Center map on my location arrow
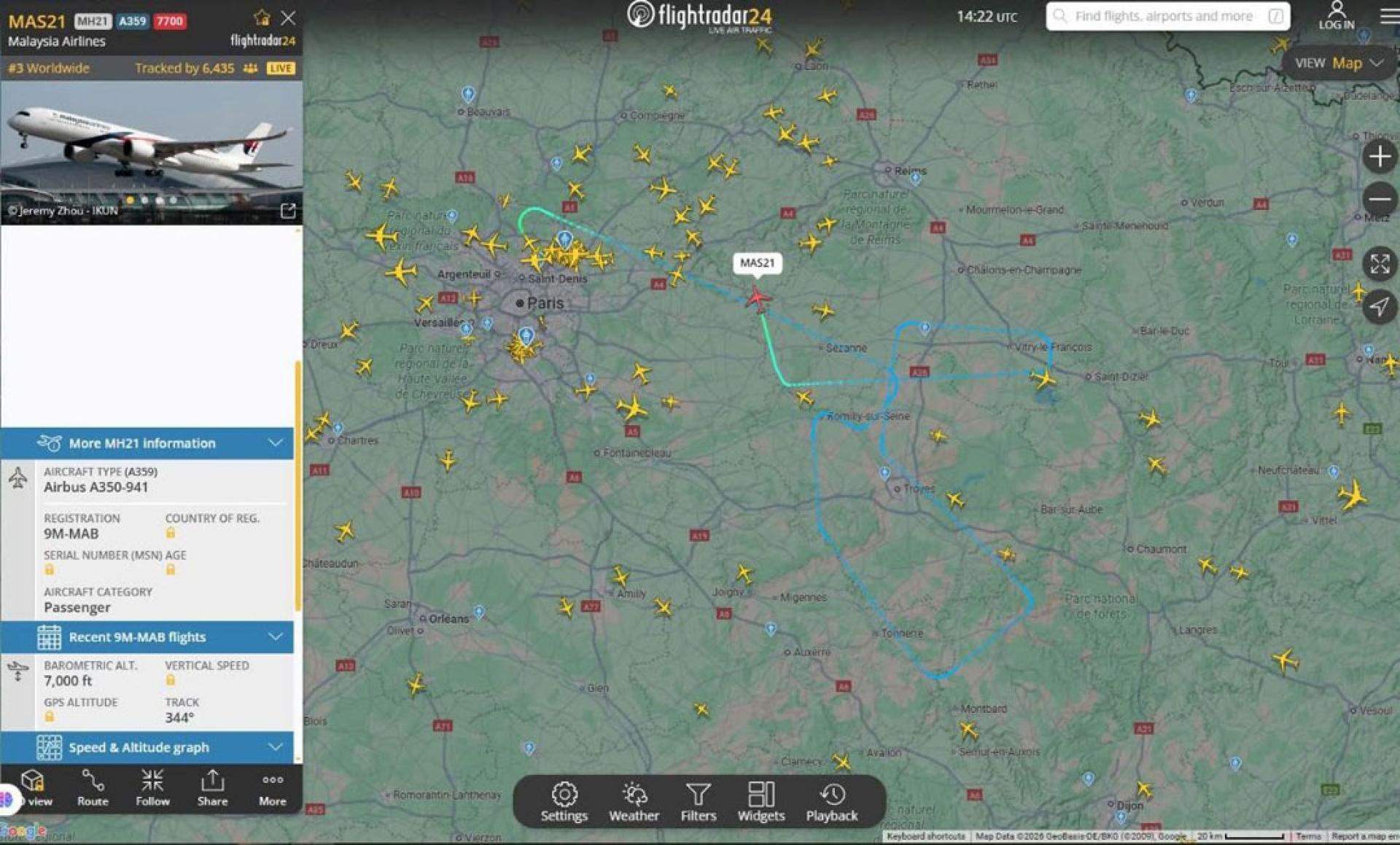The image size is (1400, 845). 1379,307
